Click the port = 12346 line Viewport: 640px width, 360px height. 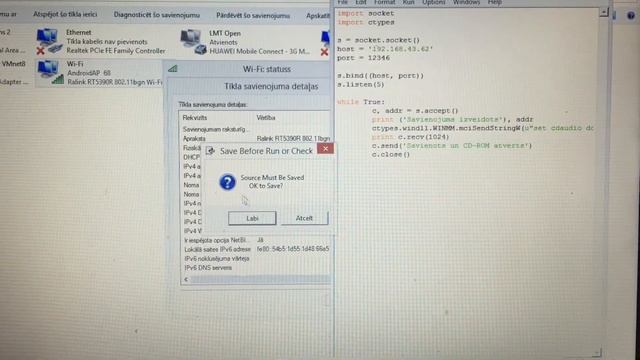tap(363, 58)
